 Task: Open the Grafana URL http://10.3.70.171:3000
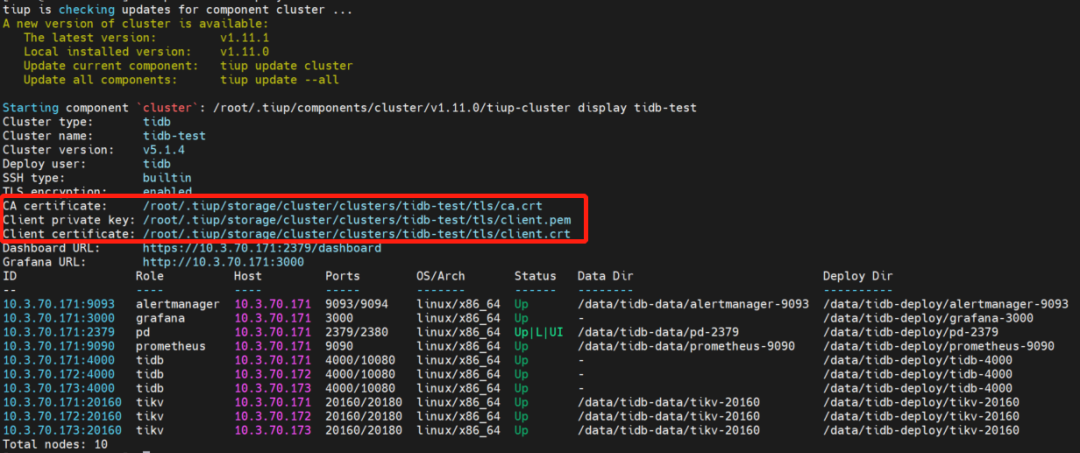(223, 262)
